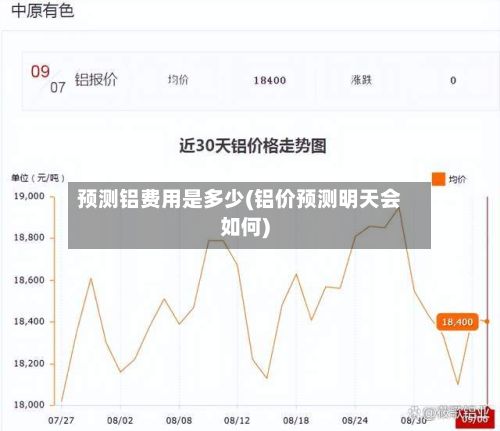Image resolution: width=500 pixels, height=431 pixels.
Task: Click the 07/27 x-axis date
Action: pyautogui.click(x=61, y=420)
